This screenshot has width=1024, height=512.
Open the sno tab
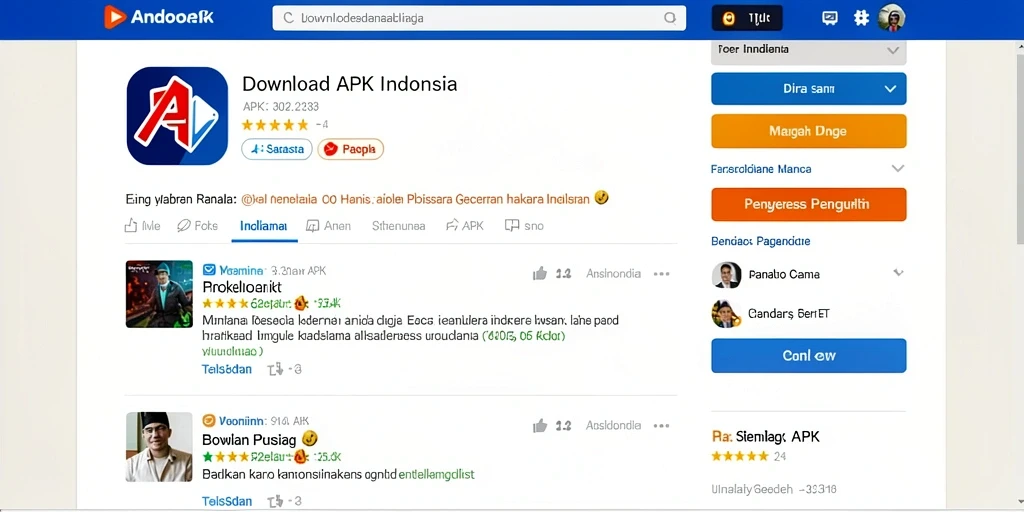[524, 226]
